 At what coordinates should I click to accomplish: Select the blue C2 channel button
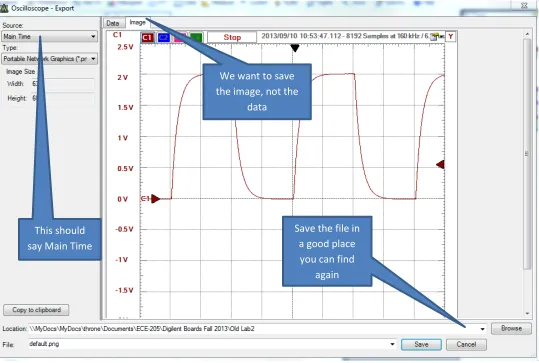[x=164, y=37]
